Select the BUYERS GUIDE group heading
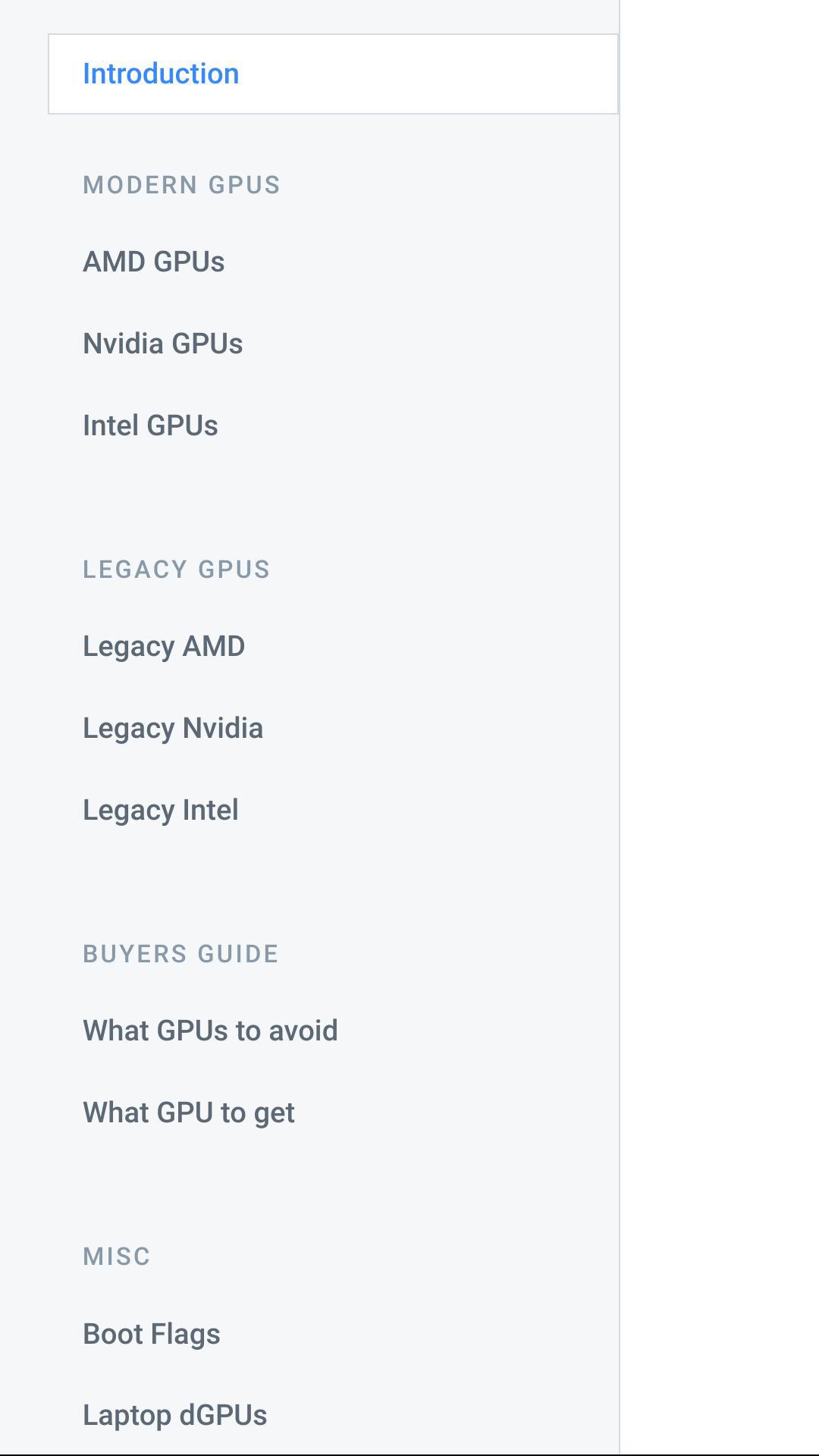The width and height of the screenshot is (819, 1456). coord(181,954)
